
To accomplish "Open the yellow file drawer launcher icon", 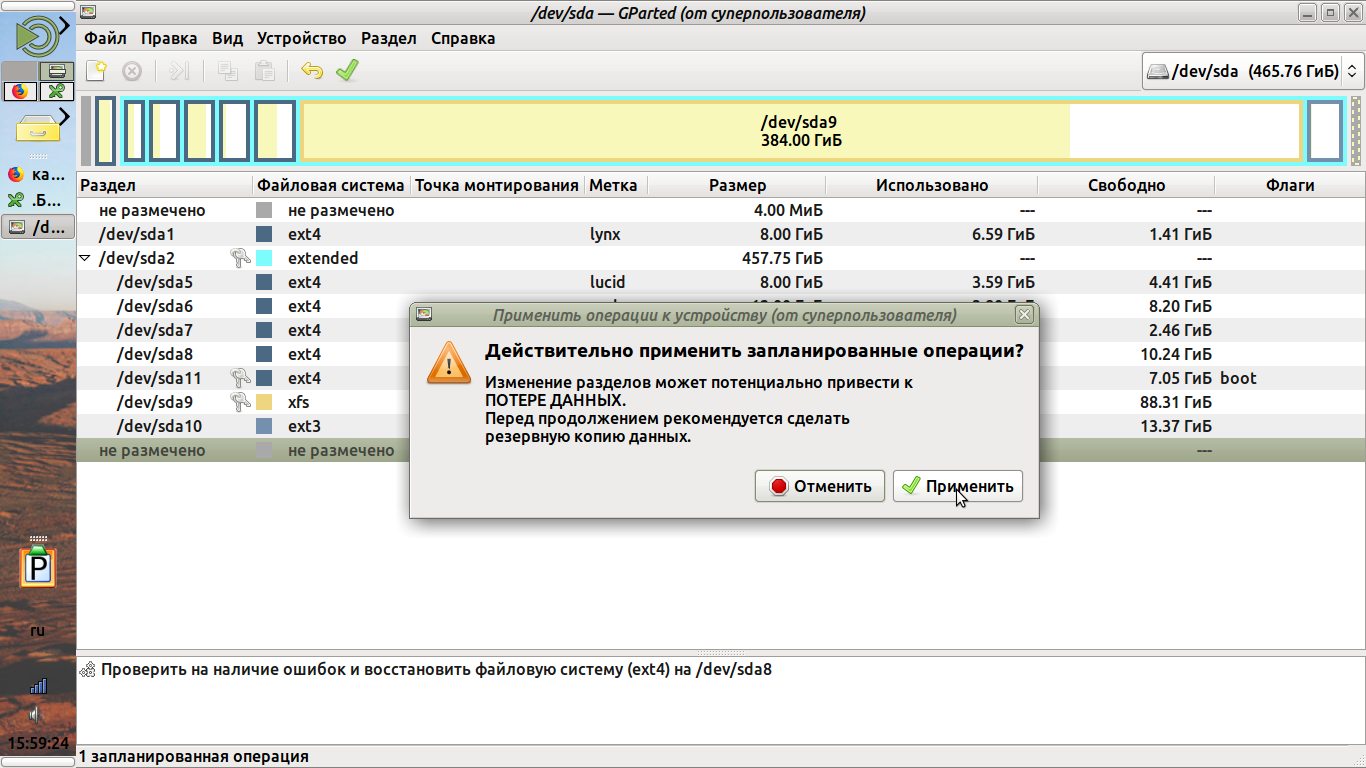I will (40, 128).
